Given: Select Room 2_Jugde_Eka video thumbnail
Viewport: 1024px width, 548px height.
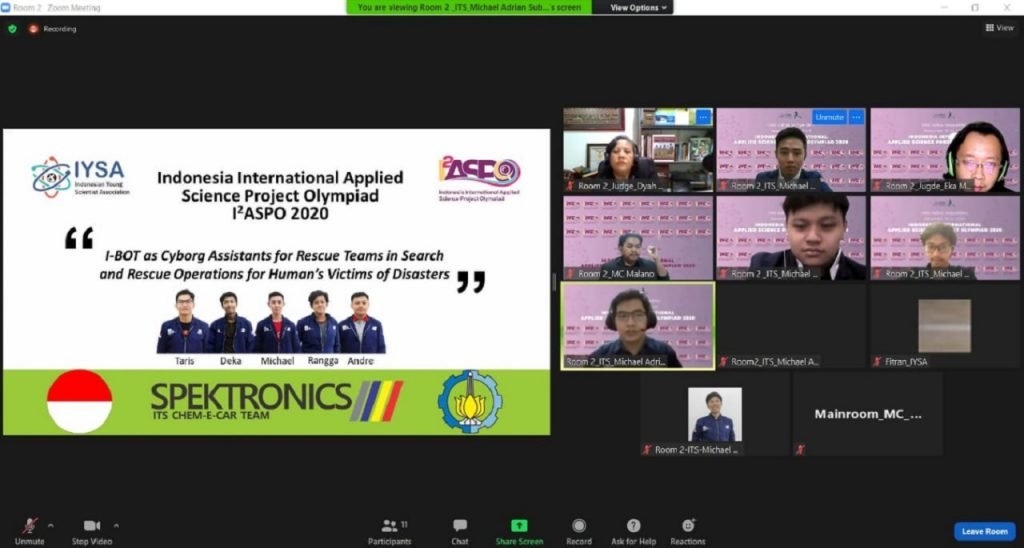Looking at the screenshot, I should pyautogui.click(x=944, y=150).
